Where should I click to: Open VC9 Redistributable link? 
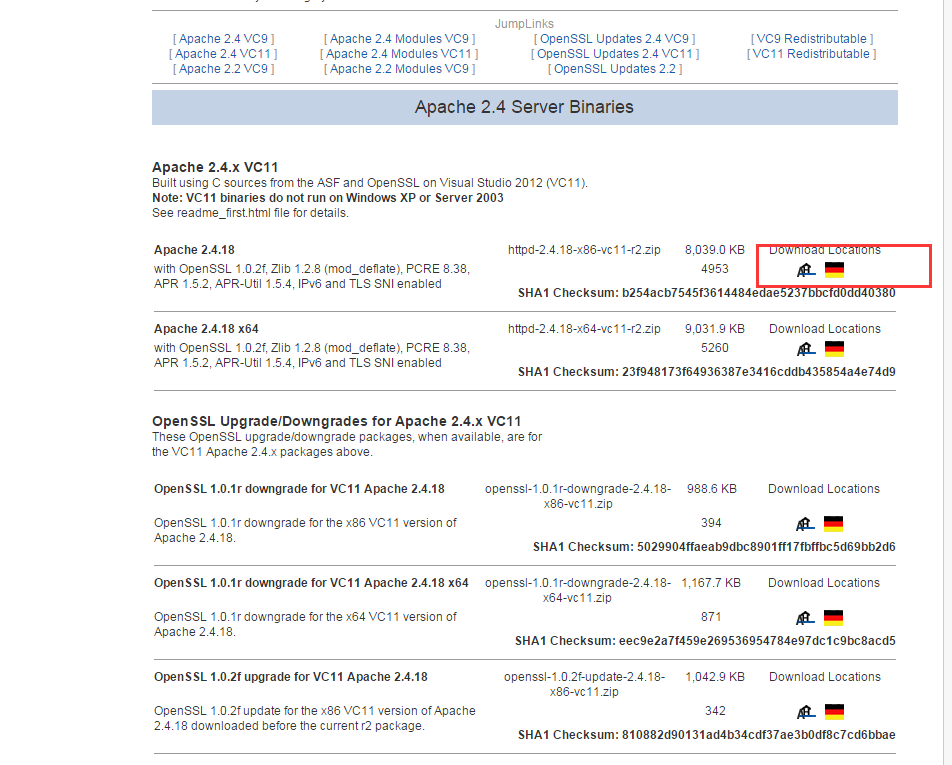pyautogui.click(x=812, y=39)
